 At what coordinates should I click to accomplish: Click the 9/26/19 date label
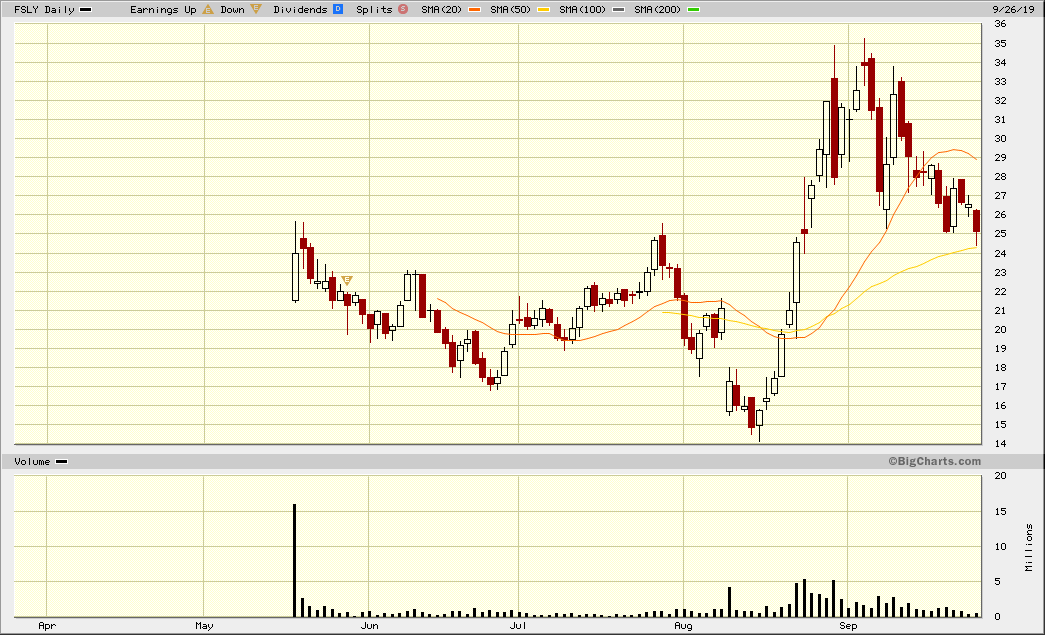(x=1013, y=9)
